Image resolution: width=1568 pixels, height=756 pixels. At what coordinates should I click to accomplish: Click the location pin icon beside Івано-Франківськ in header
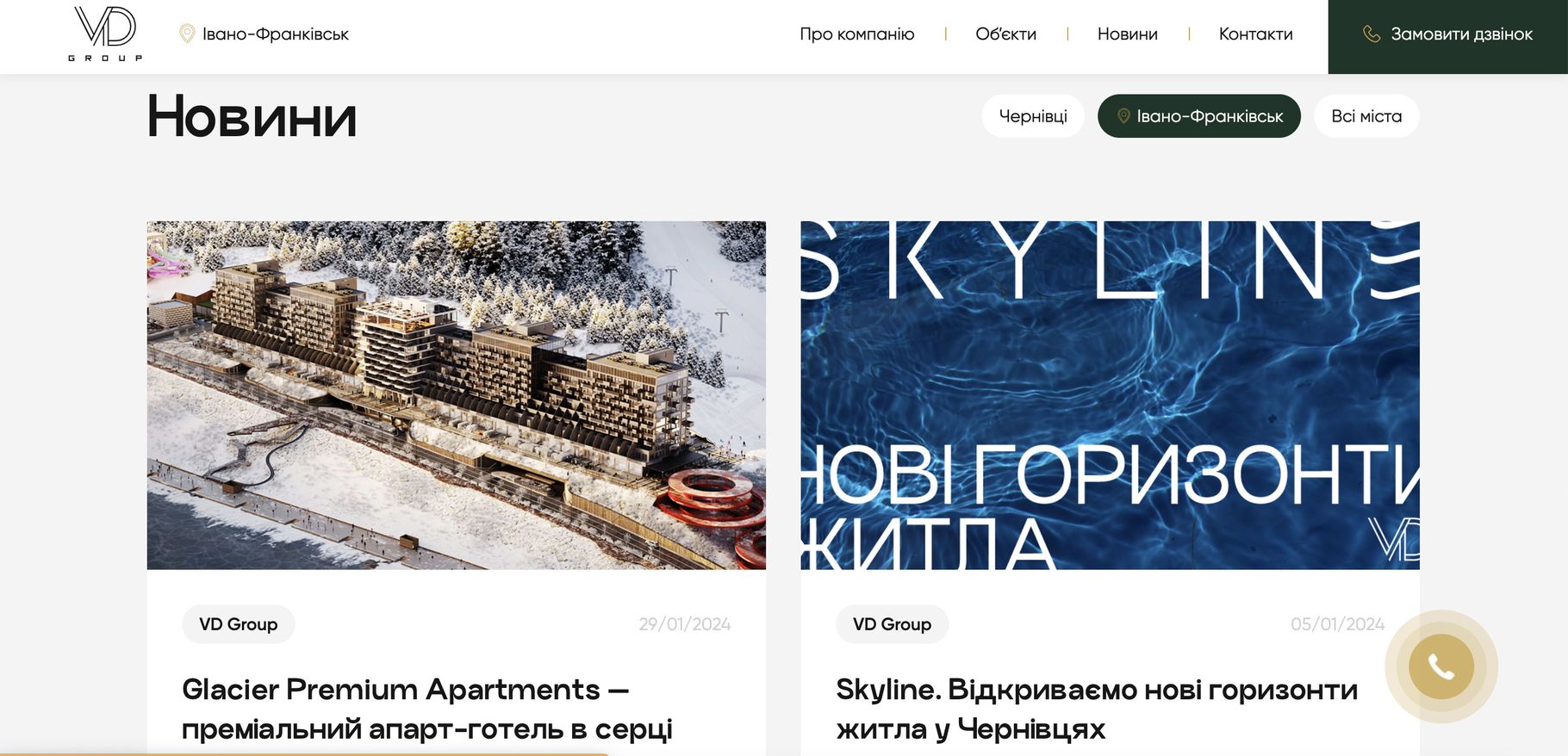[186, 34]
